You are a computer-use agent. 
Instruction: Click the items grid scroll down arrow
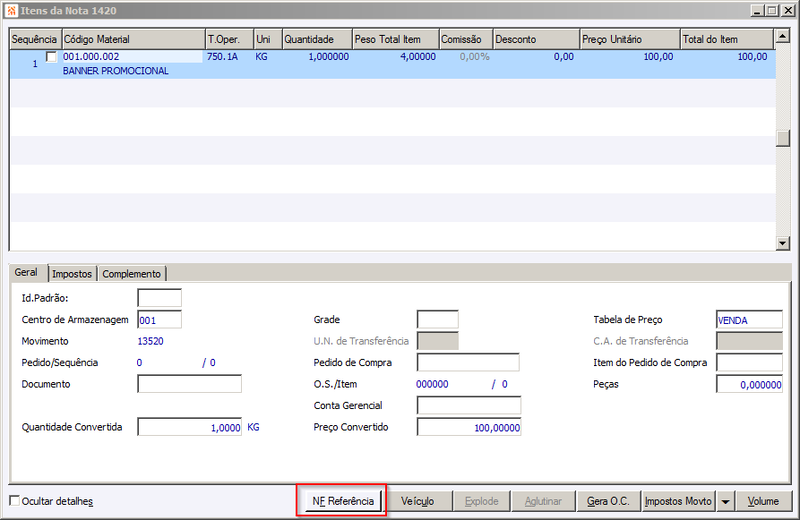pyautogui.click(x=782, y=243)
